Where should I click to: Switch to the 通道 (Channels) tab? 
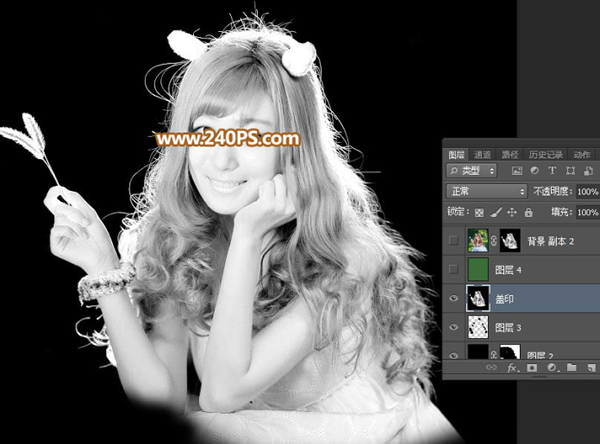(482, 155)
